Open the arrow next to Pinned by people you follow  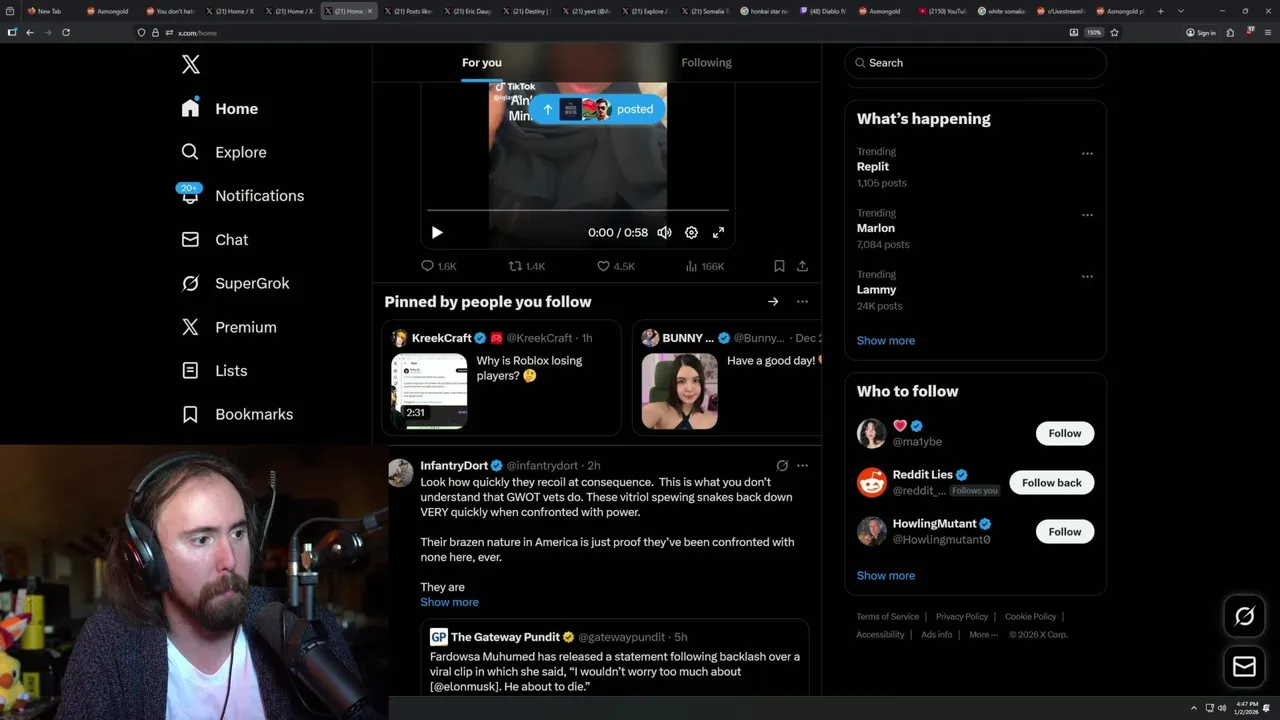click(773, 301)
